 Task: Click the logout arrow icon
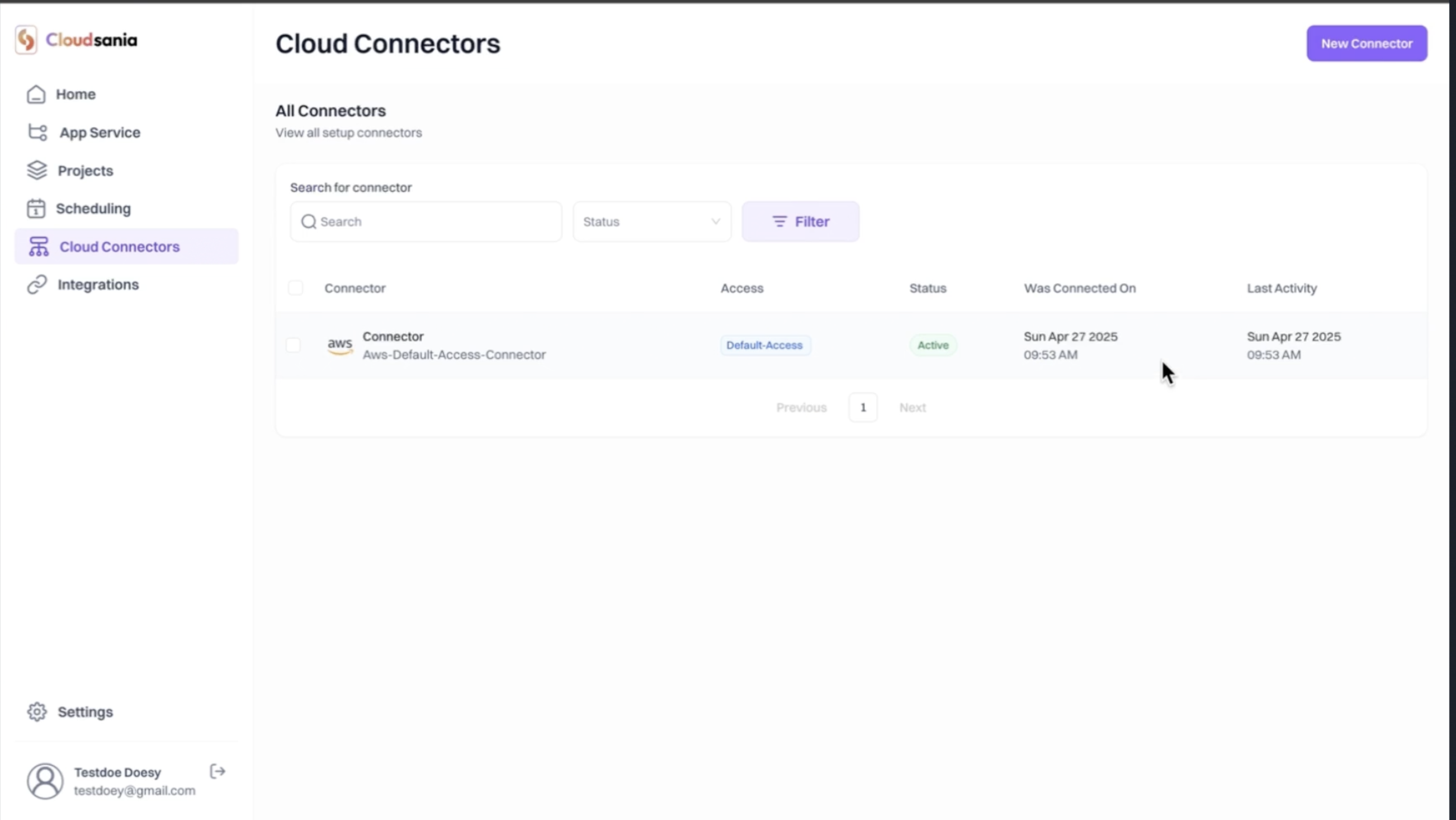click(x=218, y=771)
